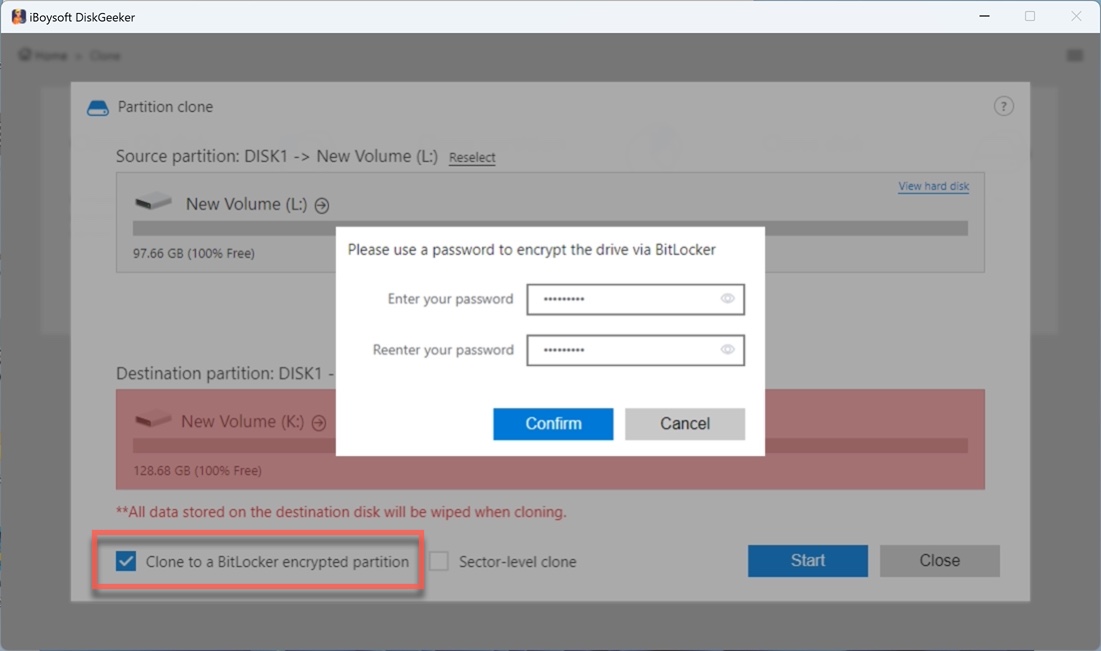Select the 128.68 GB (100% Free) text
This screenshot has width=1101, height=651.
pyautogui.click(x=197, y=471)
